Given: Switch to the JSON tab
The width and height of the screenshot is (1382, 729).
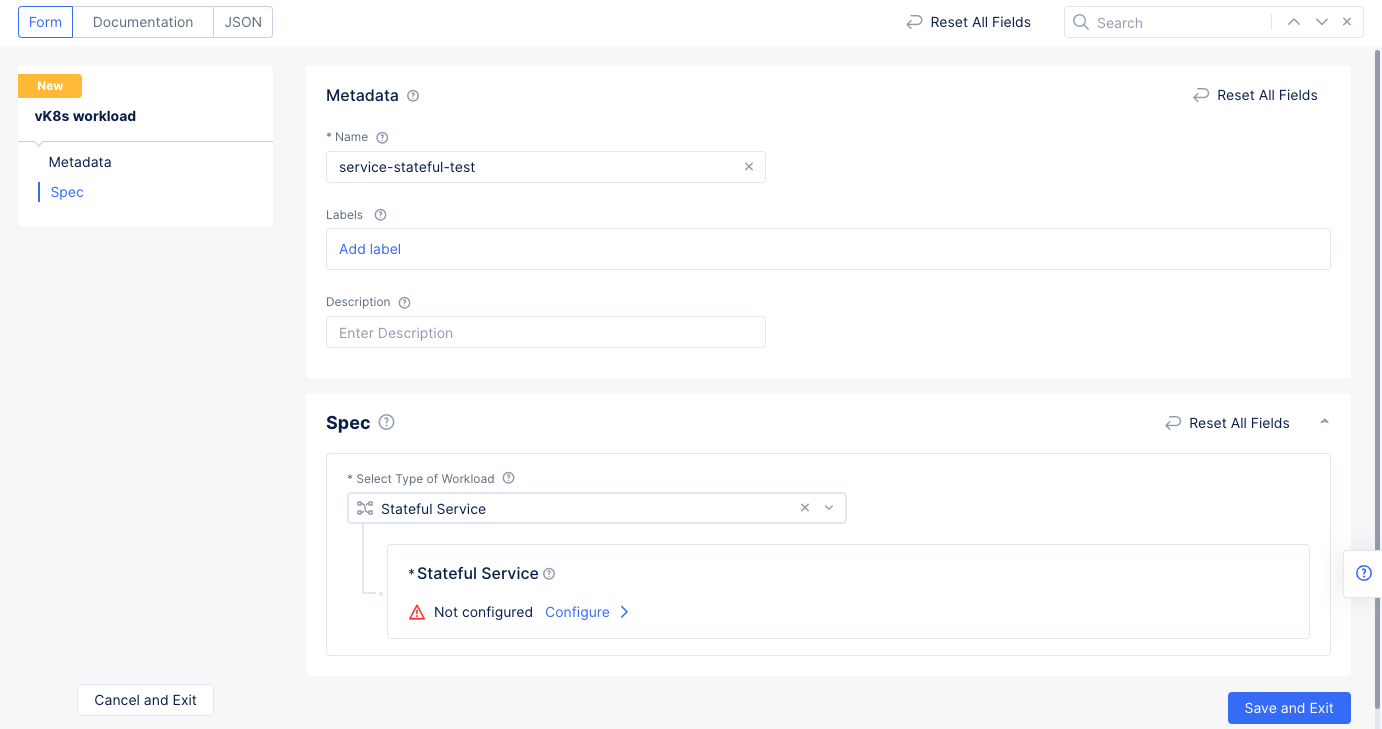Looking at the screenshot, I should tap(242, 21).
